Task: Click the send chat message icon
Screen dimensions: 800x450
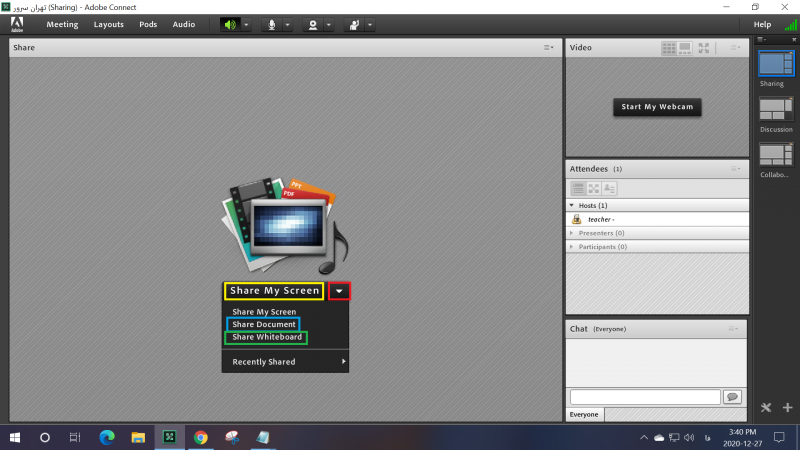Action: (x=732, y=397)
